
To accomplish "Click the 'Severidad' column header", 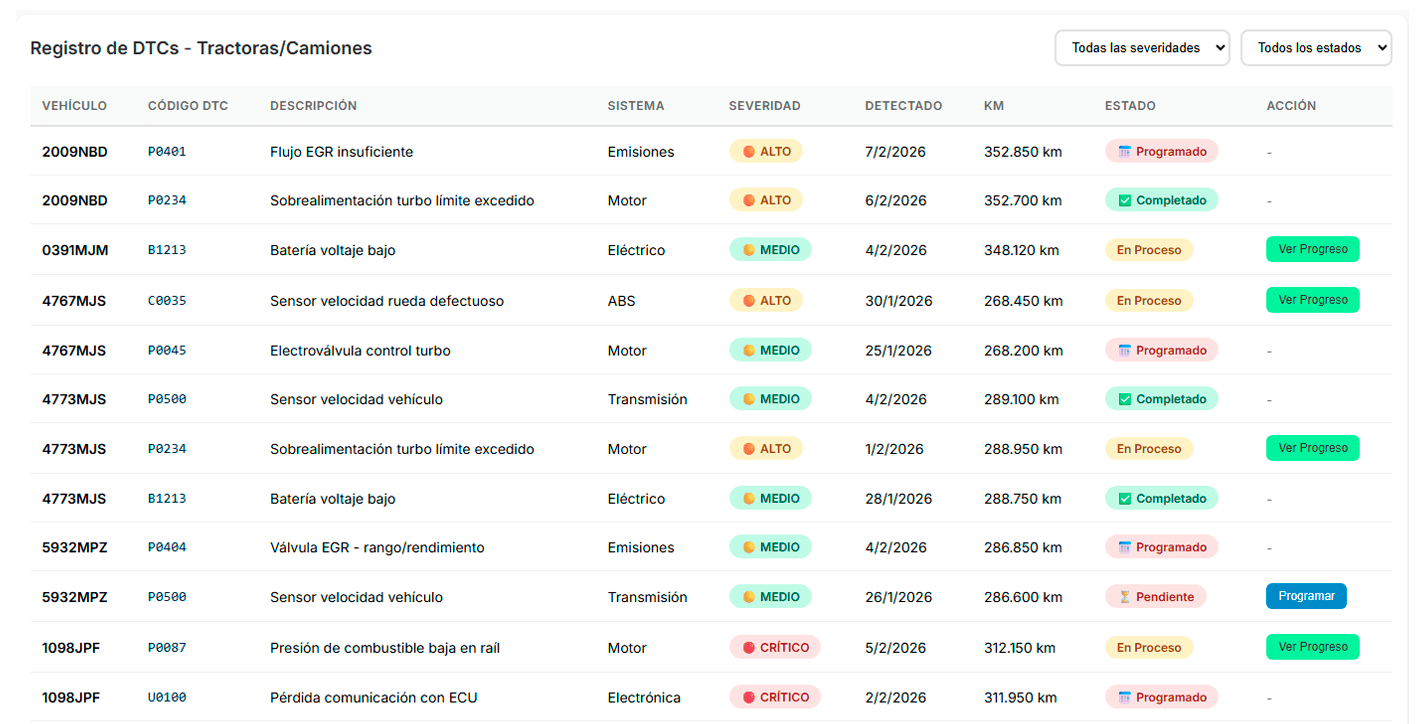I will click(x=764, y=106).
